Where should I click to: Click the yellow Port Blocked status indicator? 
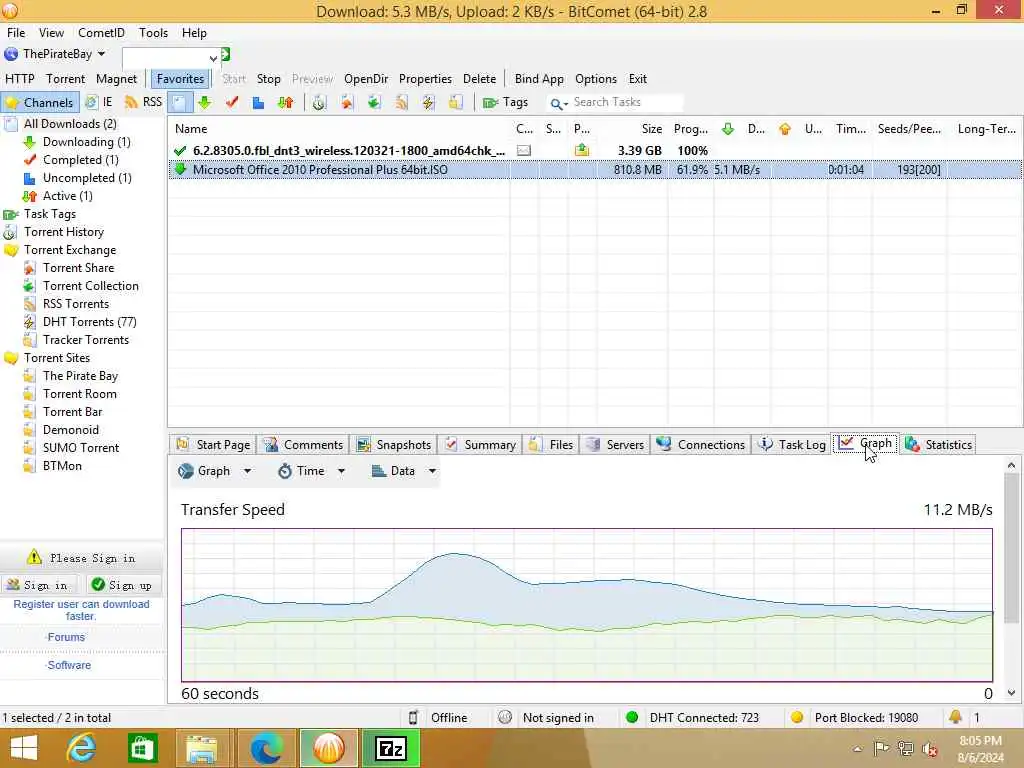coord(797,718)
